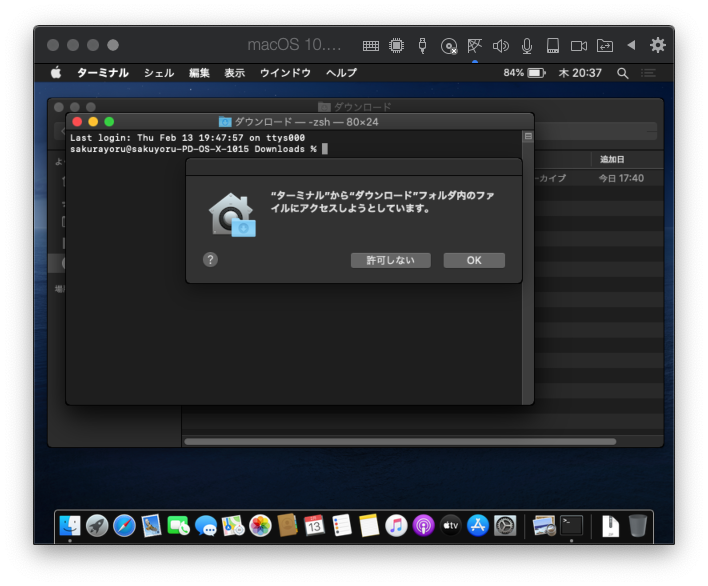Click the Terminal window title folder icon

pyautogui.click(x=225, y=122)
